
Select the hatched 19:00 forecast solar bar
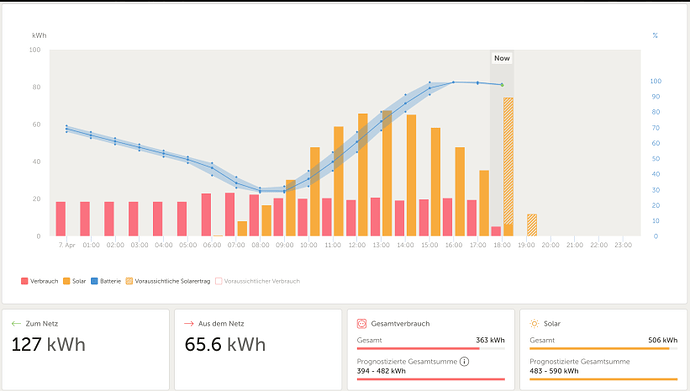532,225
